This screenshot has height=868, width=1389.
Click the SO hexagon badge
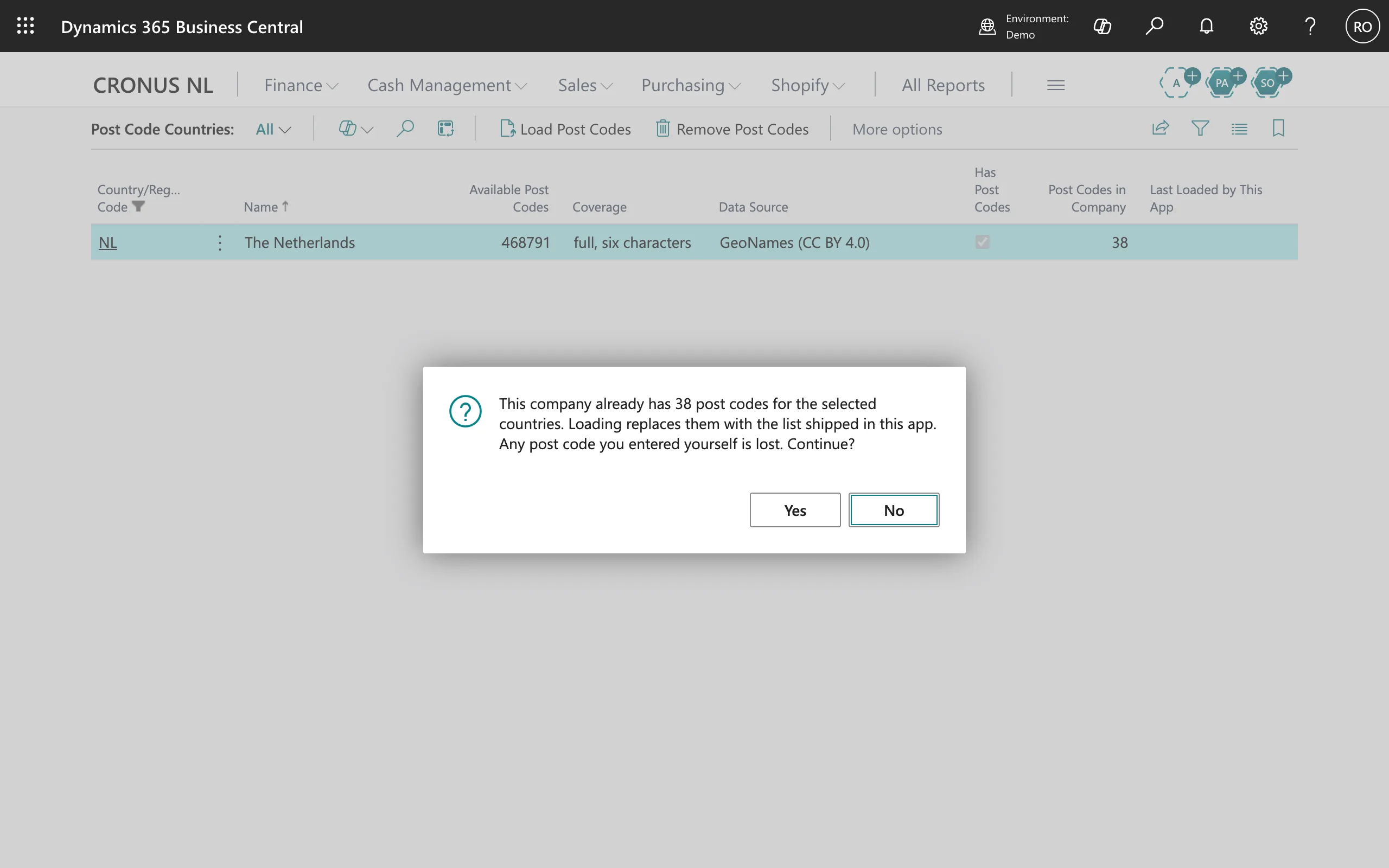1268,83
